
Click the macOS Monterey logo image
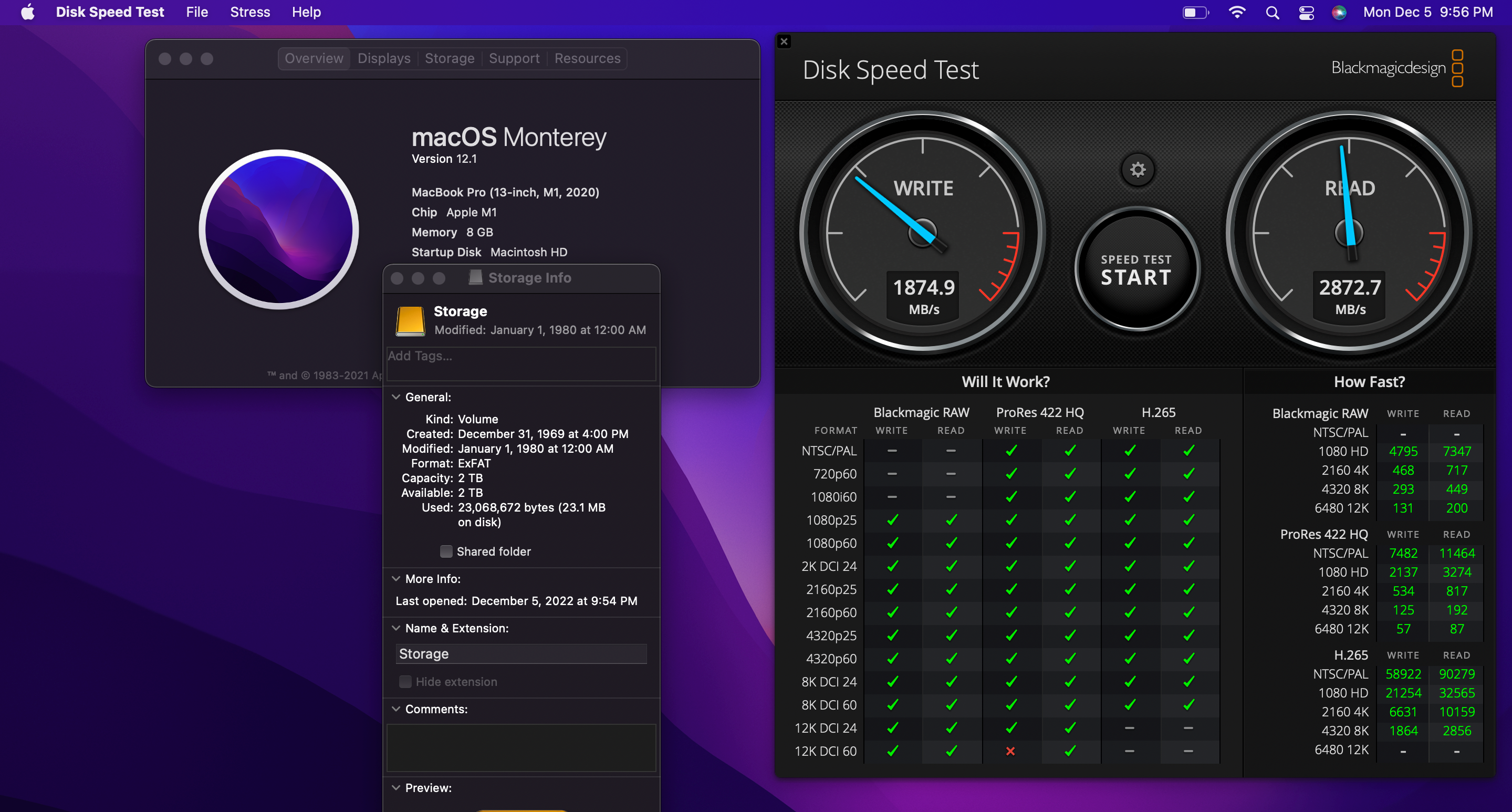click(279, 230)
